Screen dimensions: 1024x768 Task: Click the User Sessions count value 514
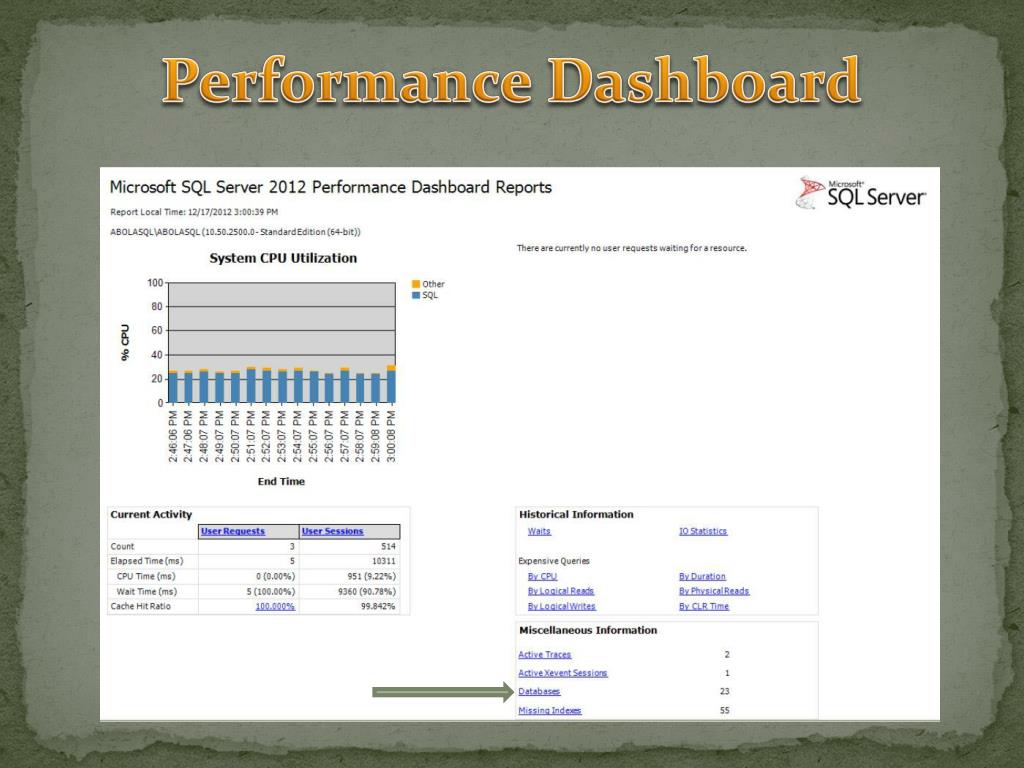(388, 546)
